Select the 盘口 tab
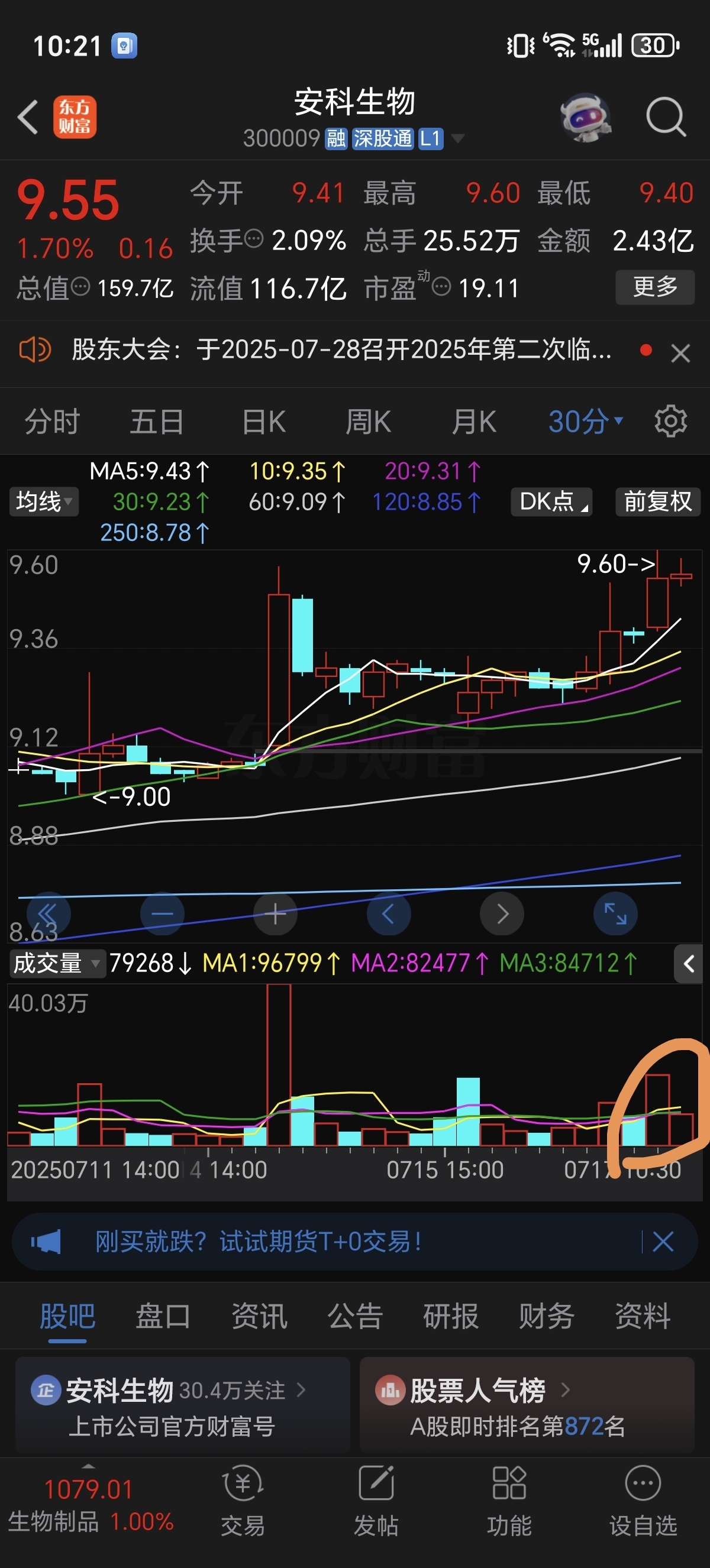710x1568 pixels. [x=163, y=1317]
